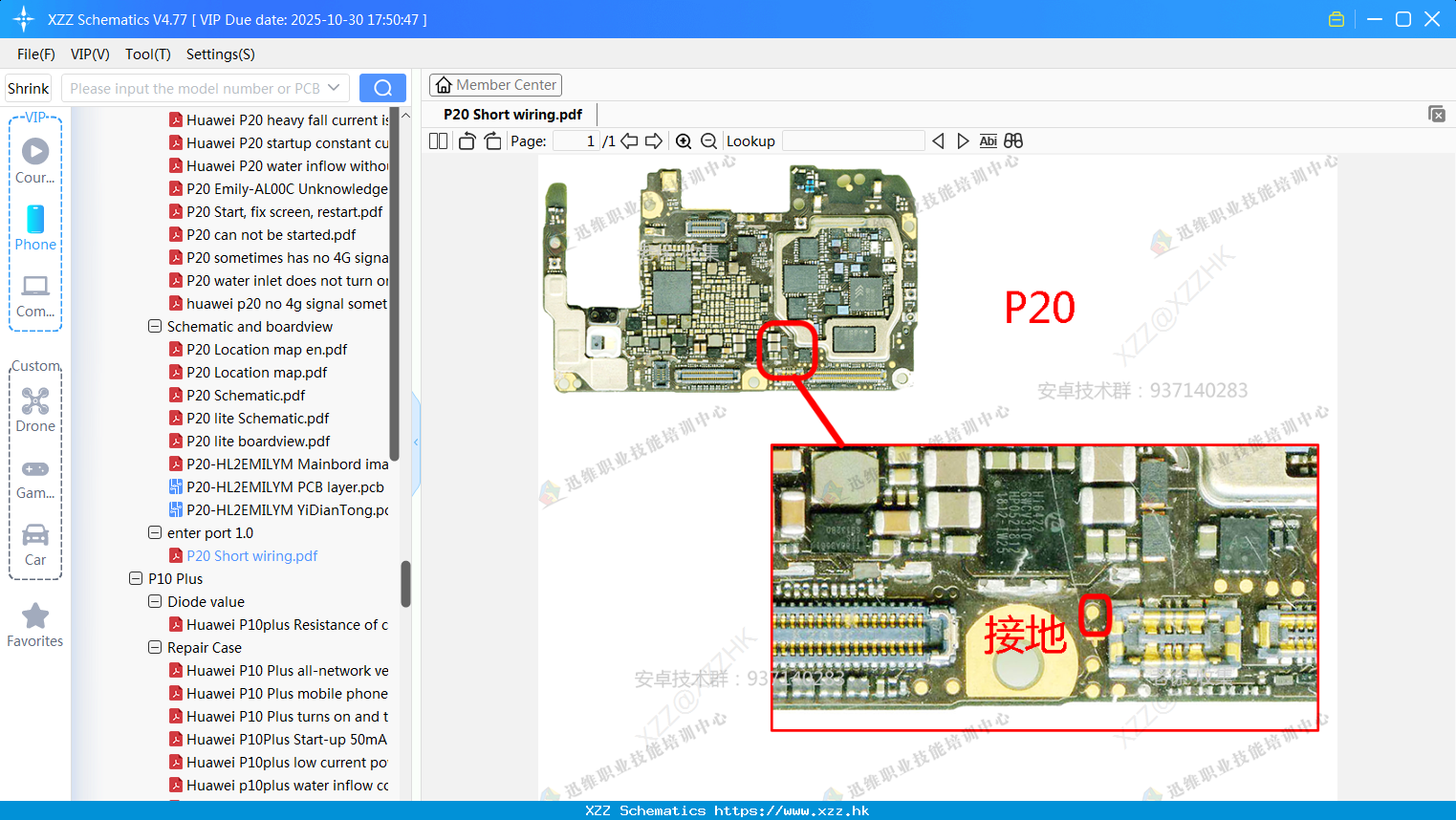Collapse the enter port 1.0 folder

pos(155,532)
